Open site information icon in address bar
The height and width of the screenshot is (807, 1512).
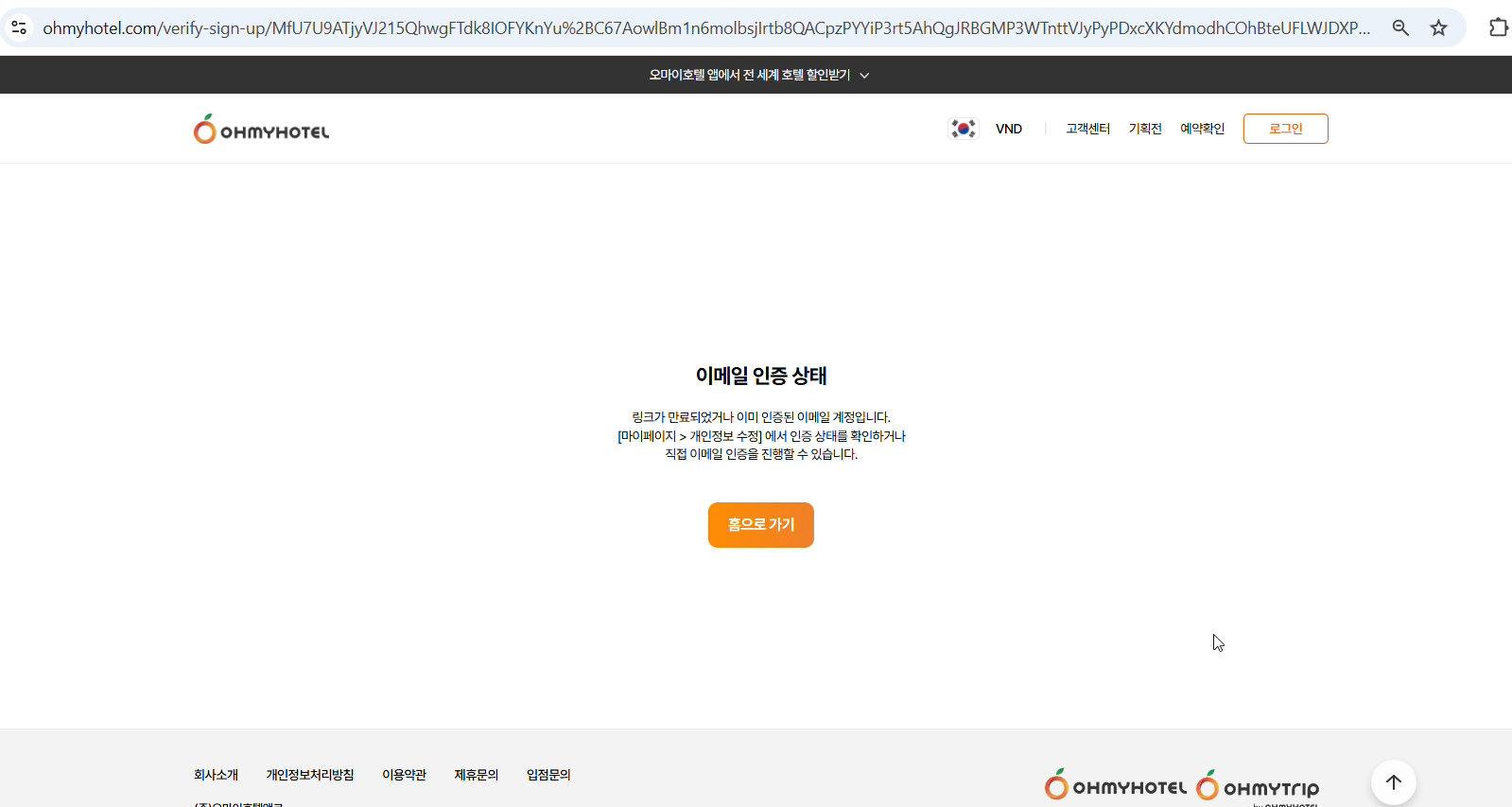(19, 28)
